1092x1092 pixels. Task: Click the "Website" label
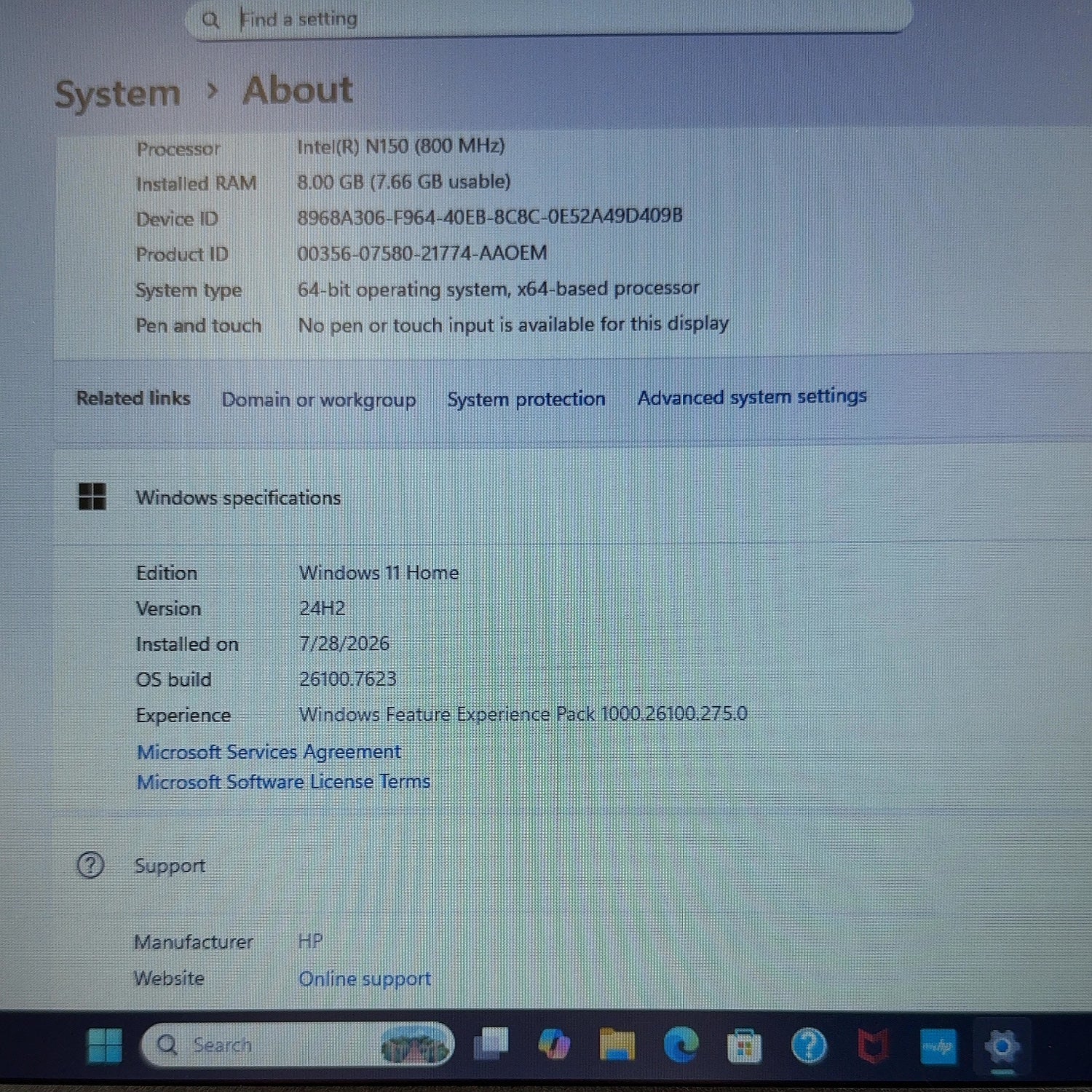pos(169,978)
